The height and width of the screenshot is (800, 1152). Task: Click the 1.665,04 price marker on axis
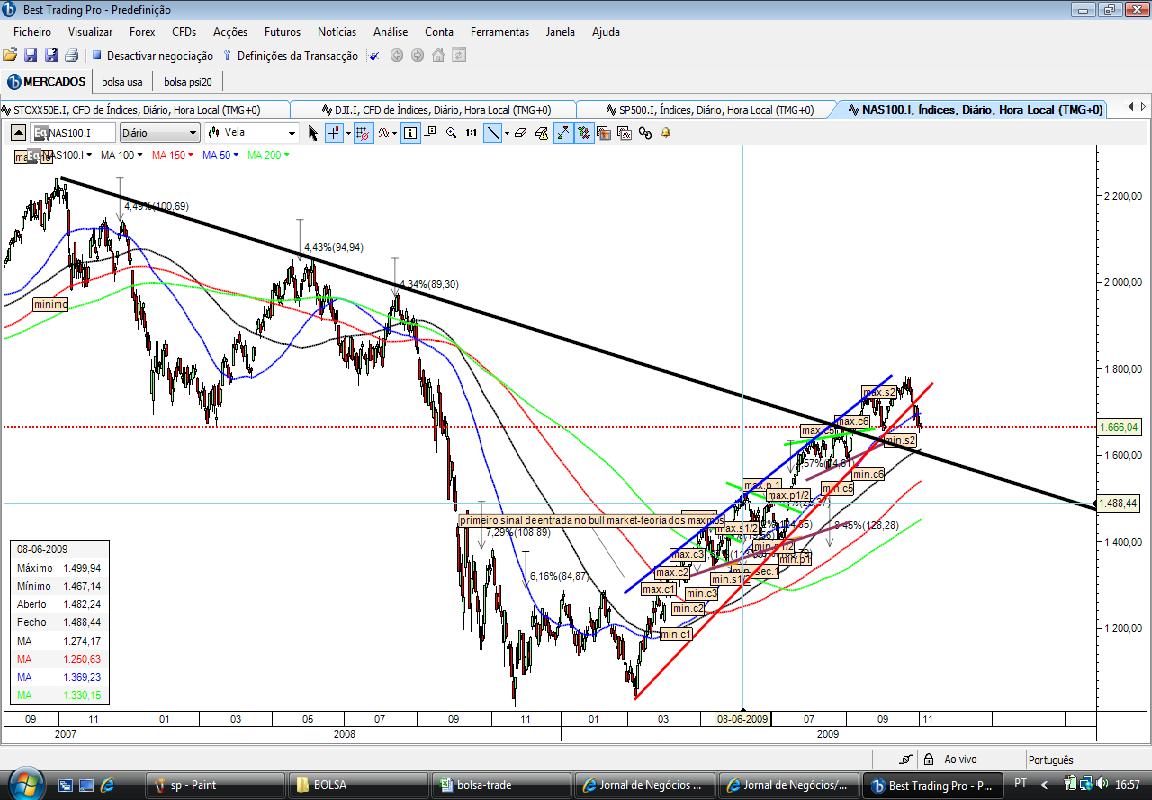point(1120,427)
